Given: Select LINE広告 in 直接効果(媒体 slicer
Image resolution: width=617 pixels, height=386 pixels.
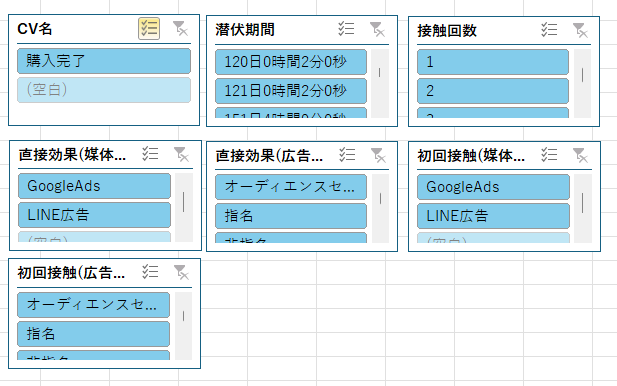Looking at the screenshot, I should (x=94, y=215).
